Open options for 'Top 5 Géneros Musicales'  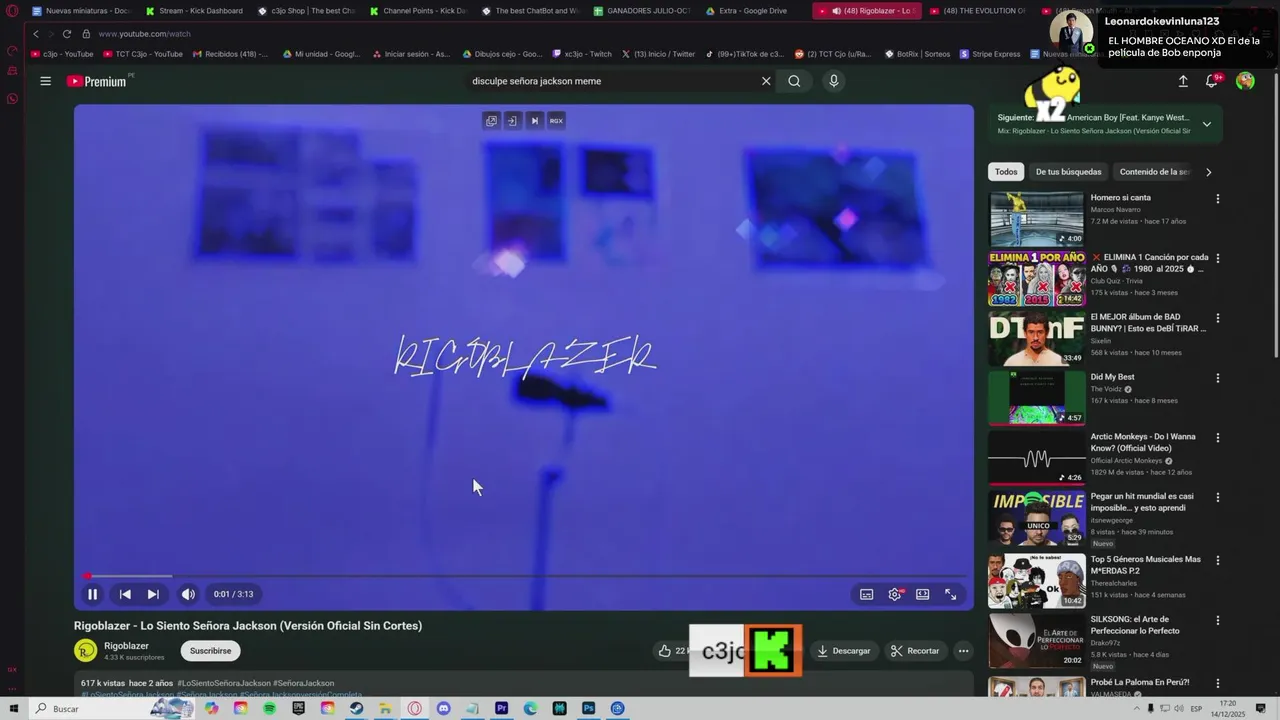(1217, 560)
